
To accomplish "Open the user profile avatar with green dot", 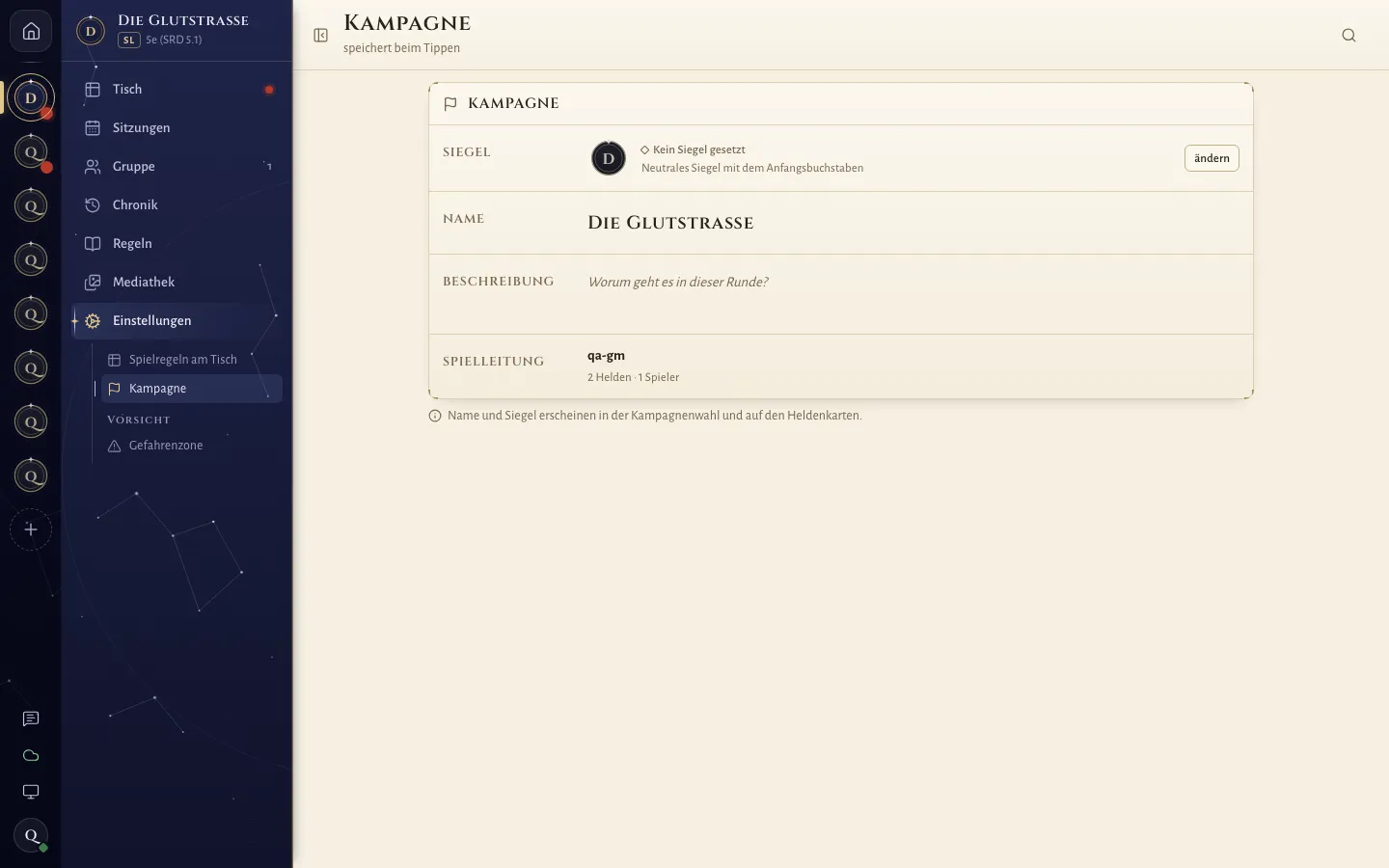I will 31,836.
